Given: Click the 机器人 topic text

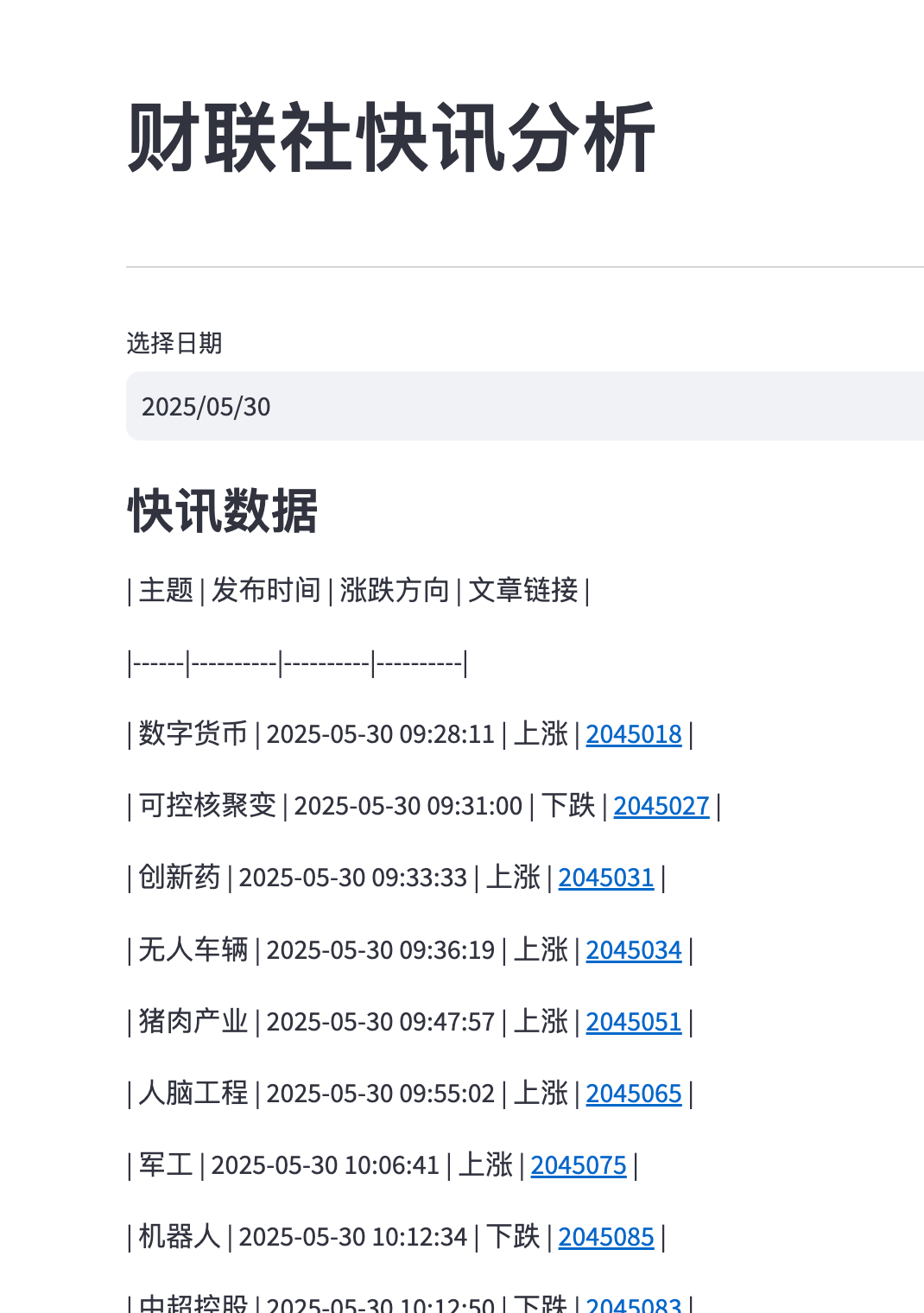Looking at the screenshot, I should coord(180,1236).
